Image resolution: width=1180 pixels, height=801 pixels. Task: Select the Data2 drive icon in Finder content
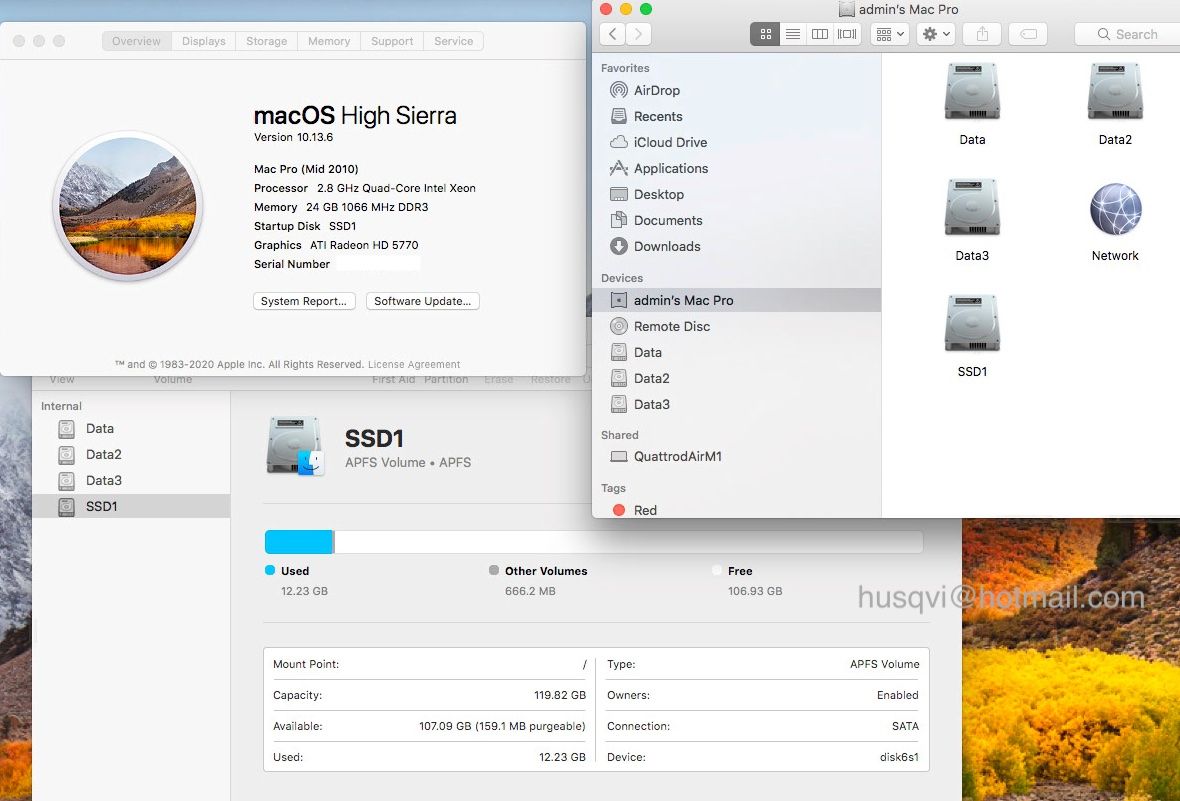click(x=1115, y=92)
